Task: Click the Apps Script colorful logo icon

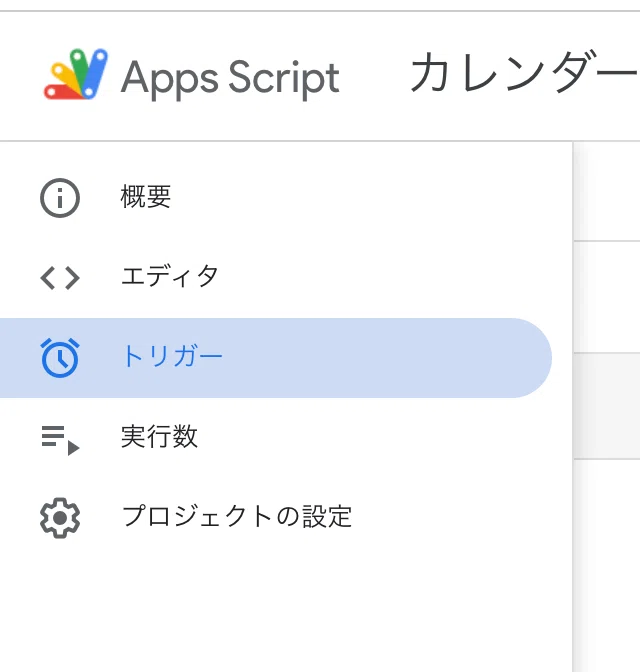Action: coord(76,74)
